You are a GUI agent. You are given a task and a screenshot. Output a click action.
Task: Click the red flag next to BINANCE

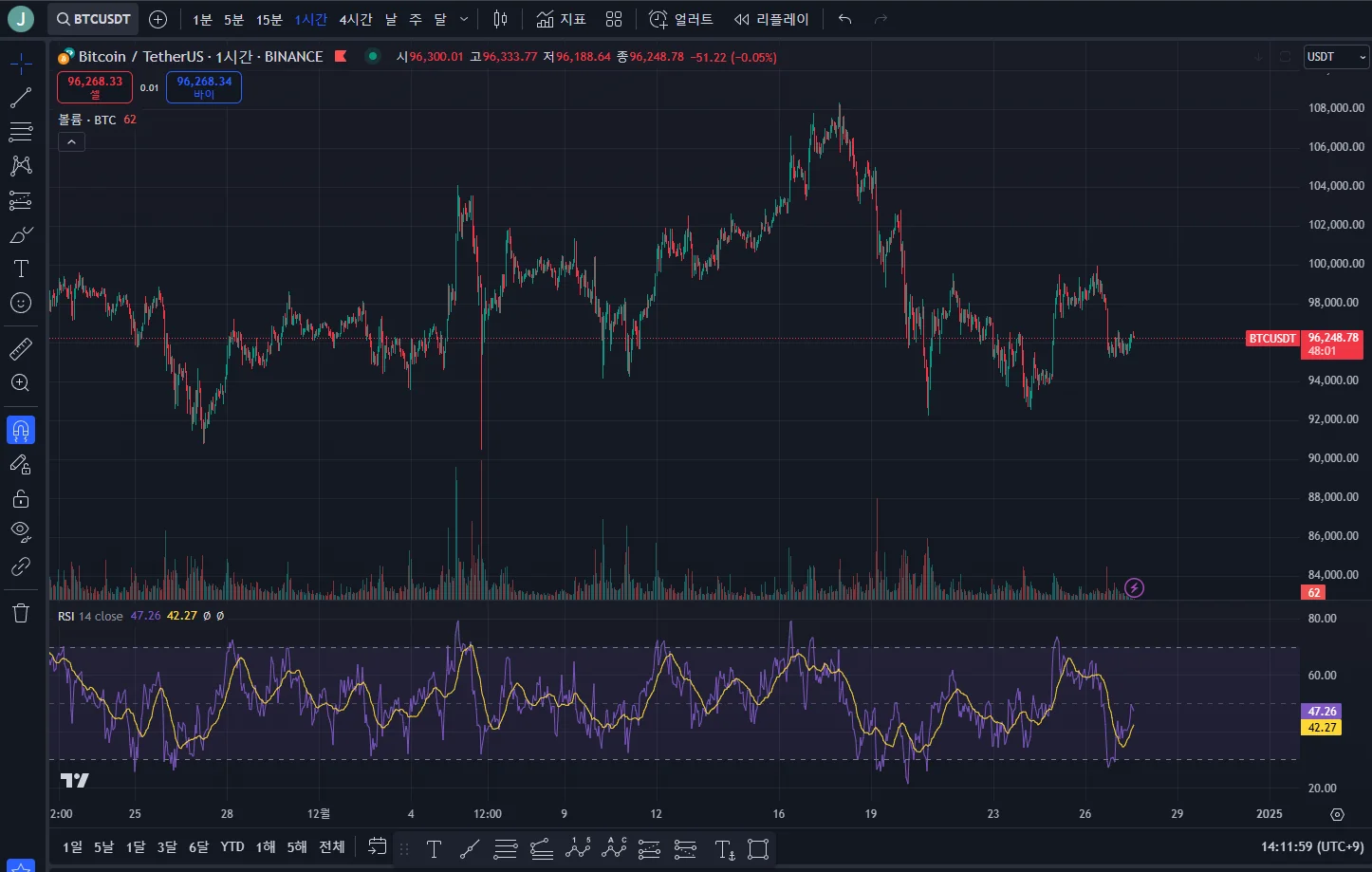tap(341, 56)
